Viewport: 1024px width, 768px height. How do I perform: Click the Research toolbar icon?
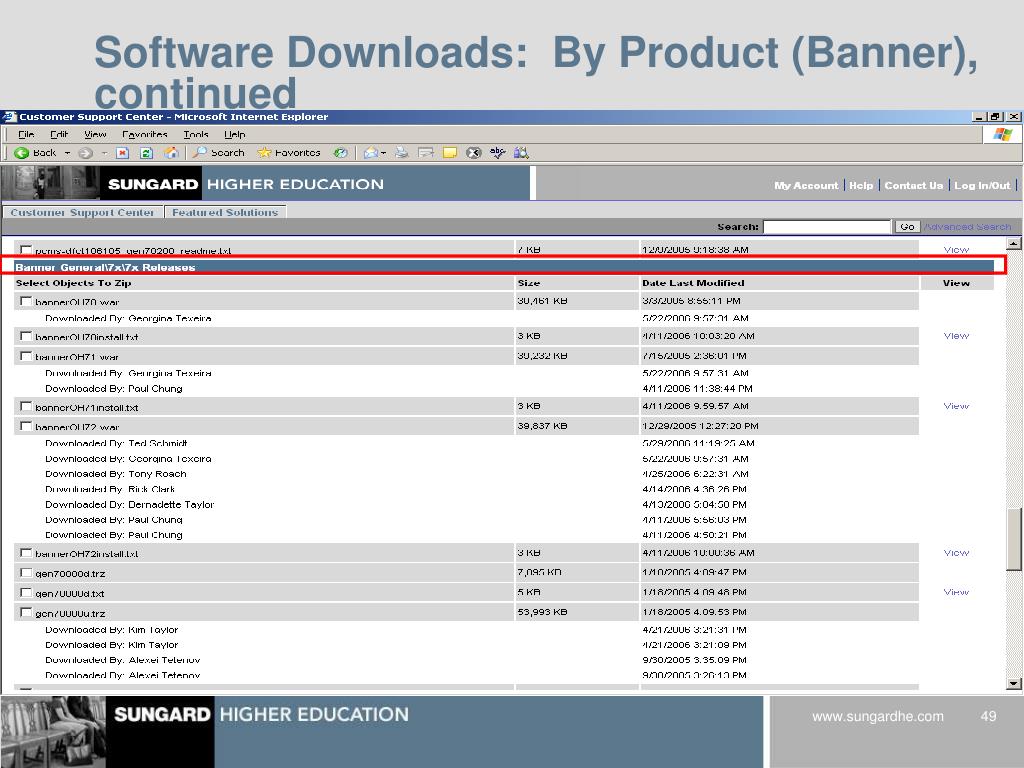(521, 153)
